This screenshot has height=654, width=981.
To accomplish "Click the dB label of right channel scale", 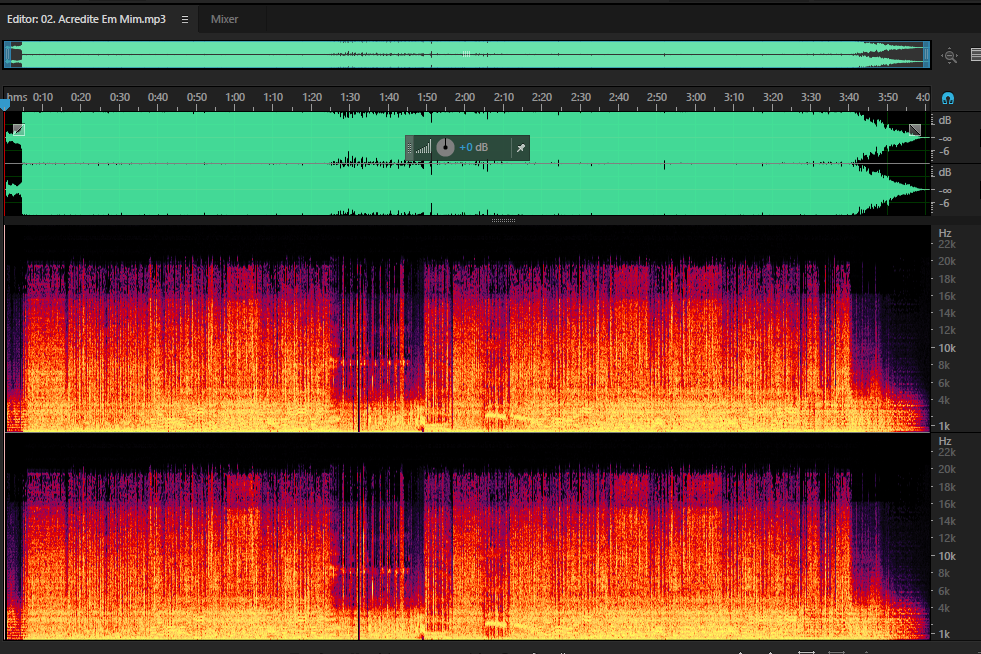I will tap(945, 172).
